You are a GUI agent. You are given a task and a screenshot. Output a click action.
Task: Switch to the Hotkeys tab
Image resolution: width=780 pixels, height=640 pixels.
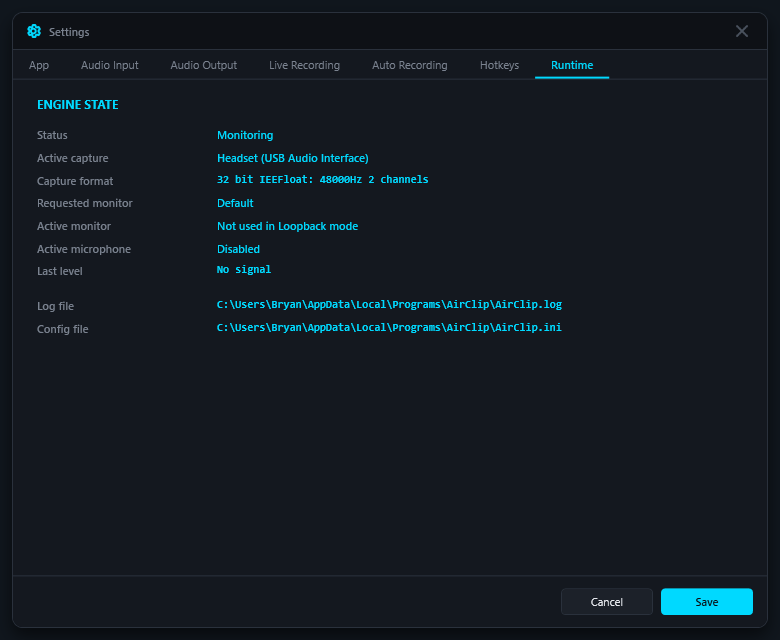(499, 65)
